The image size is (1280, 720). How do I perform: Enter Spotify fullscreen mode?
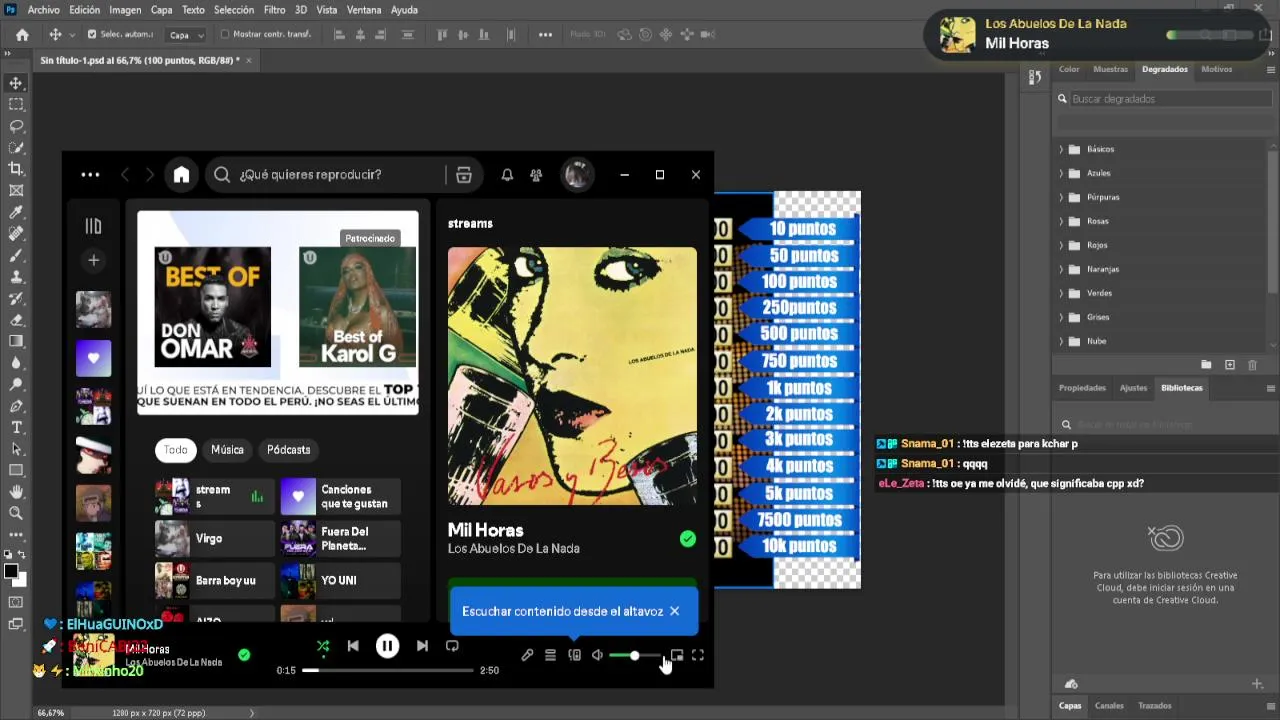(698, 656)
